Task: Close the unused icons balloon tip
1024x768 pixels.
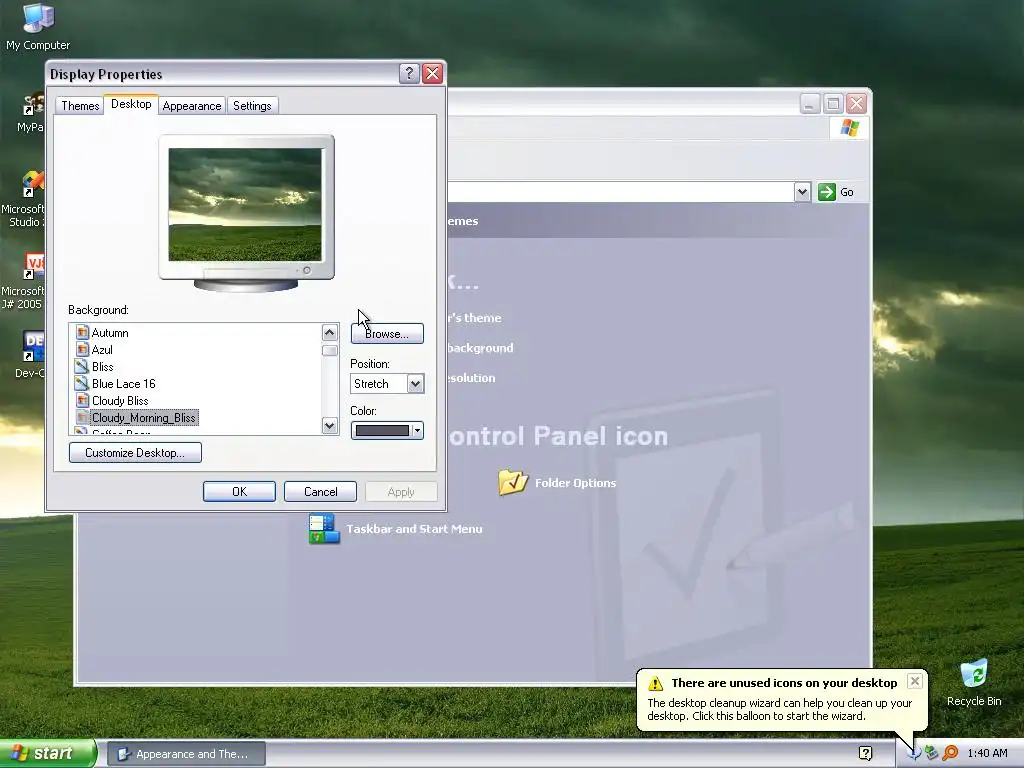Action: point(915,681)
